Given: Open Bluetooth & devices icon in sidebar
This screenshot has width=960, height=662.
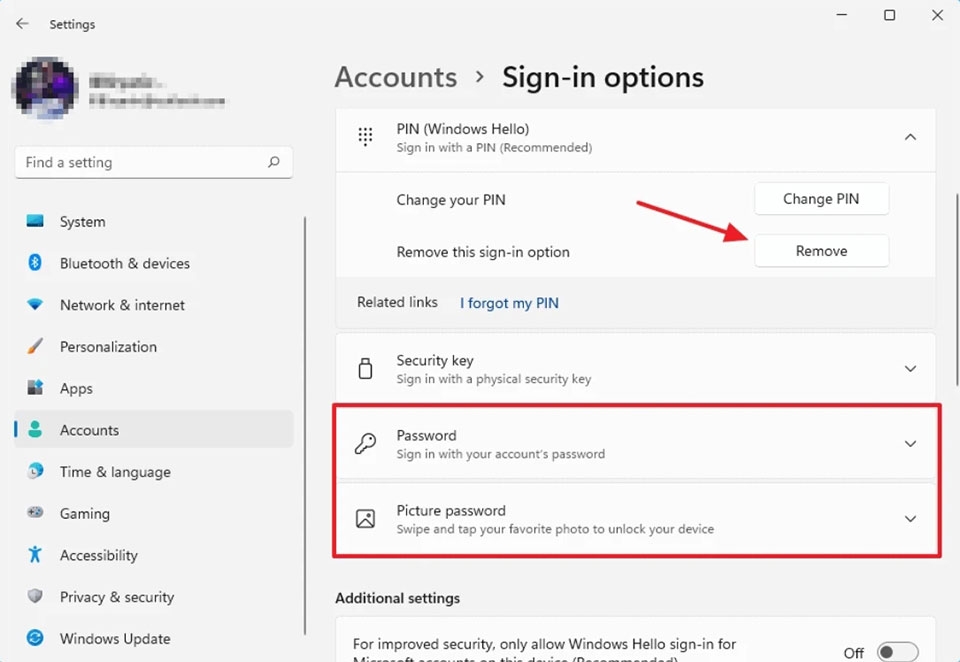Looking at the screenshot, I should click(x=36, y=263).
